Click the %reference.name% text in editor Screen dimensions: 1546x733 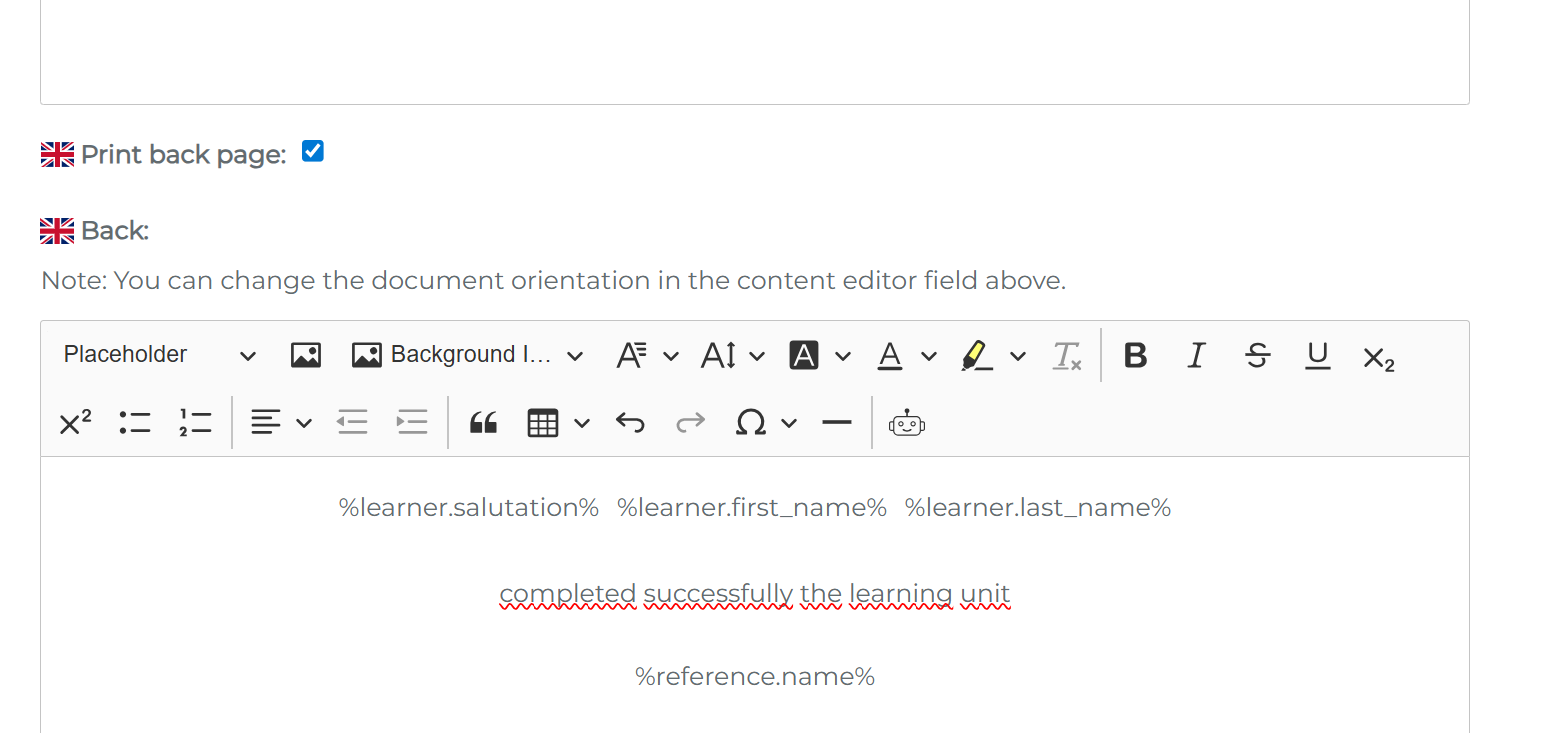[755, 677]
